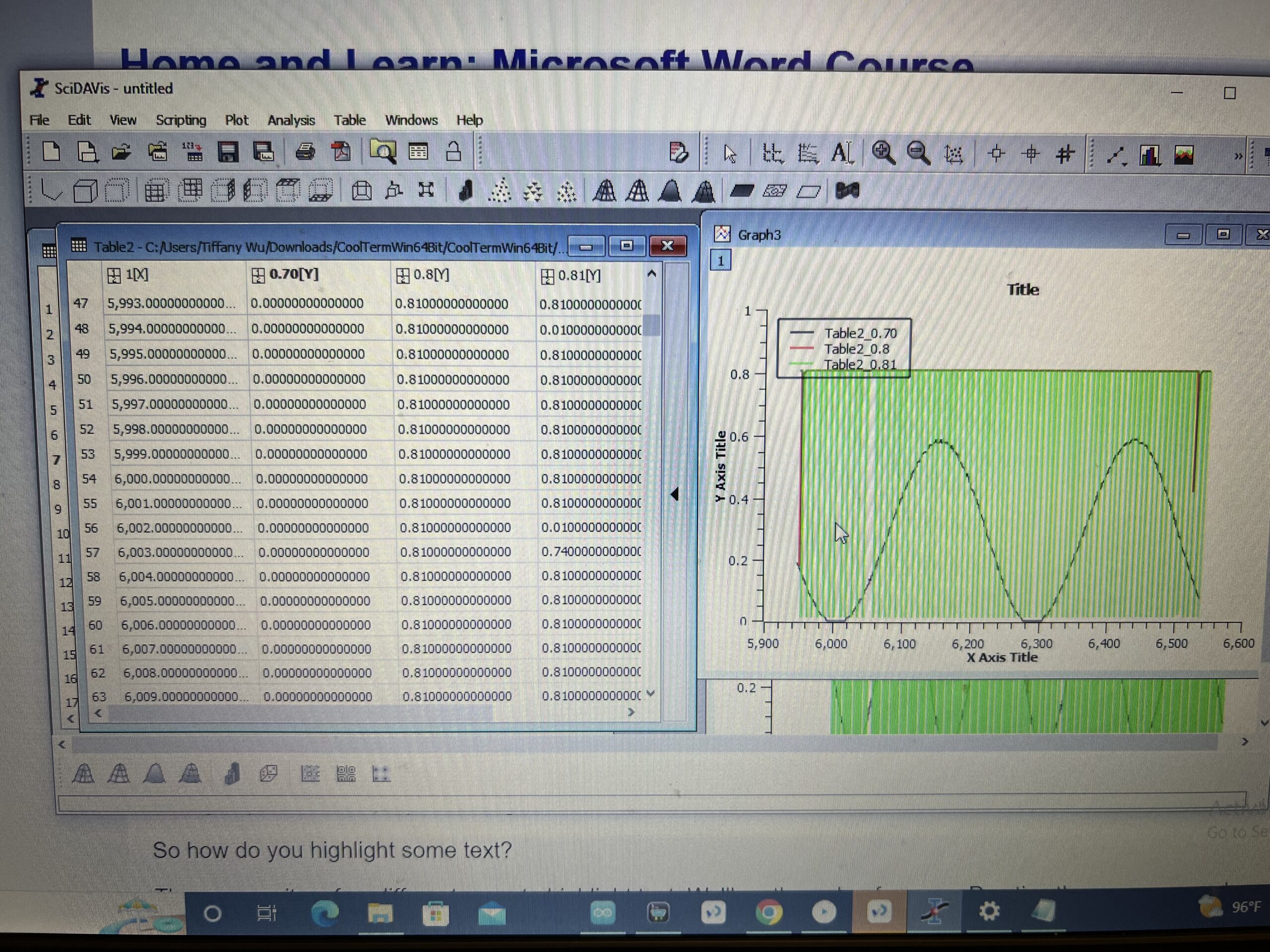Screen dimensions: 1270x952
Task: Open the Scripting menu
Action: coord(181,119)
